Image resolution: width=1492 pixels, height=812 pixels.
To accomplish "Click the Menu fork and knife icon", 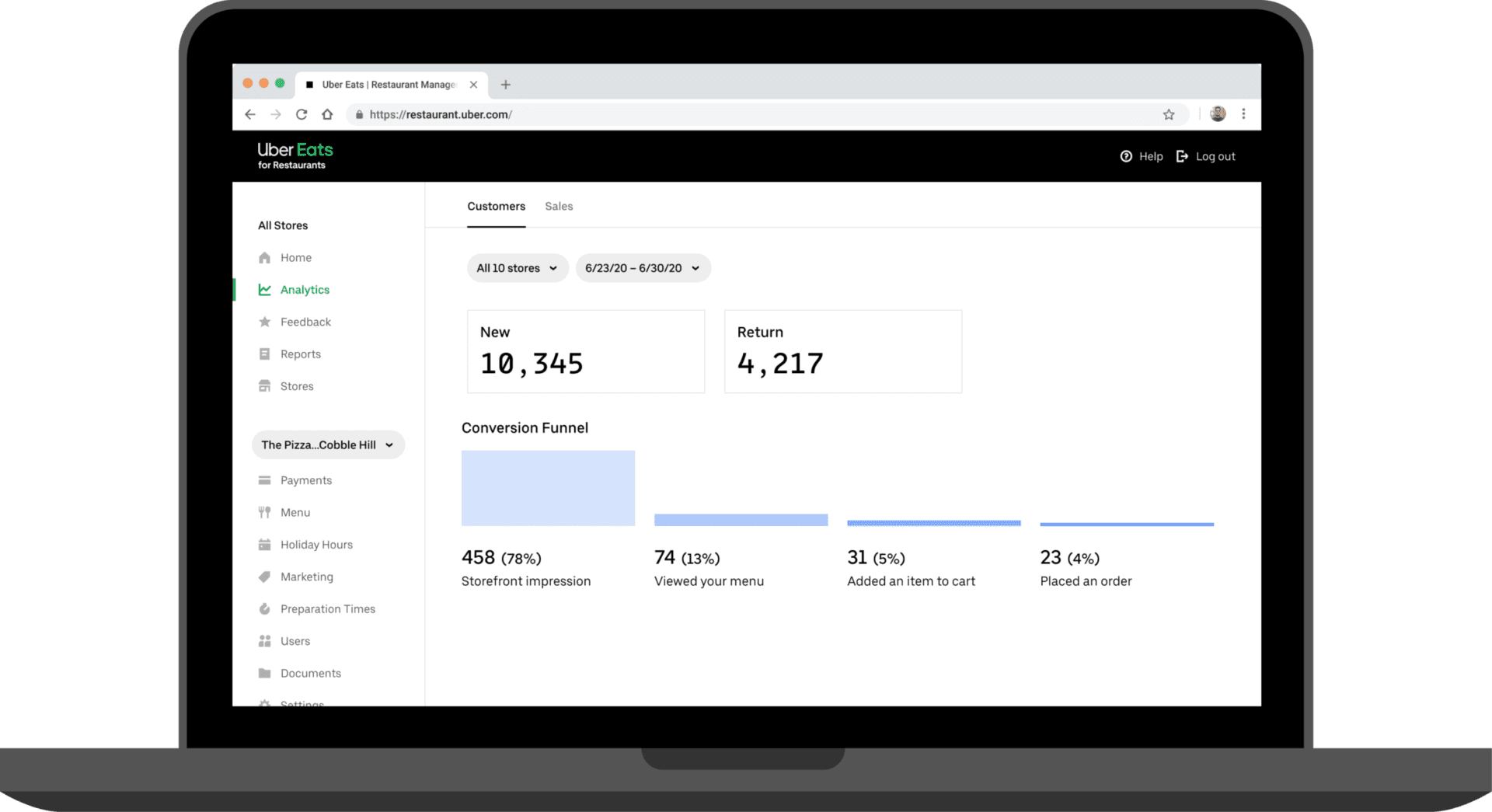I will pyautogui.click(x=264, y=513).
